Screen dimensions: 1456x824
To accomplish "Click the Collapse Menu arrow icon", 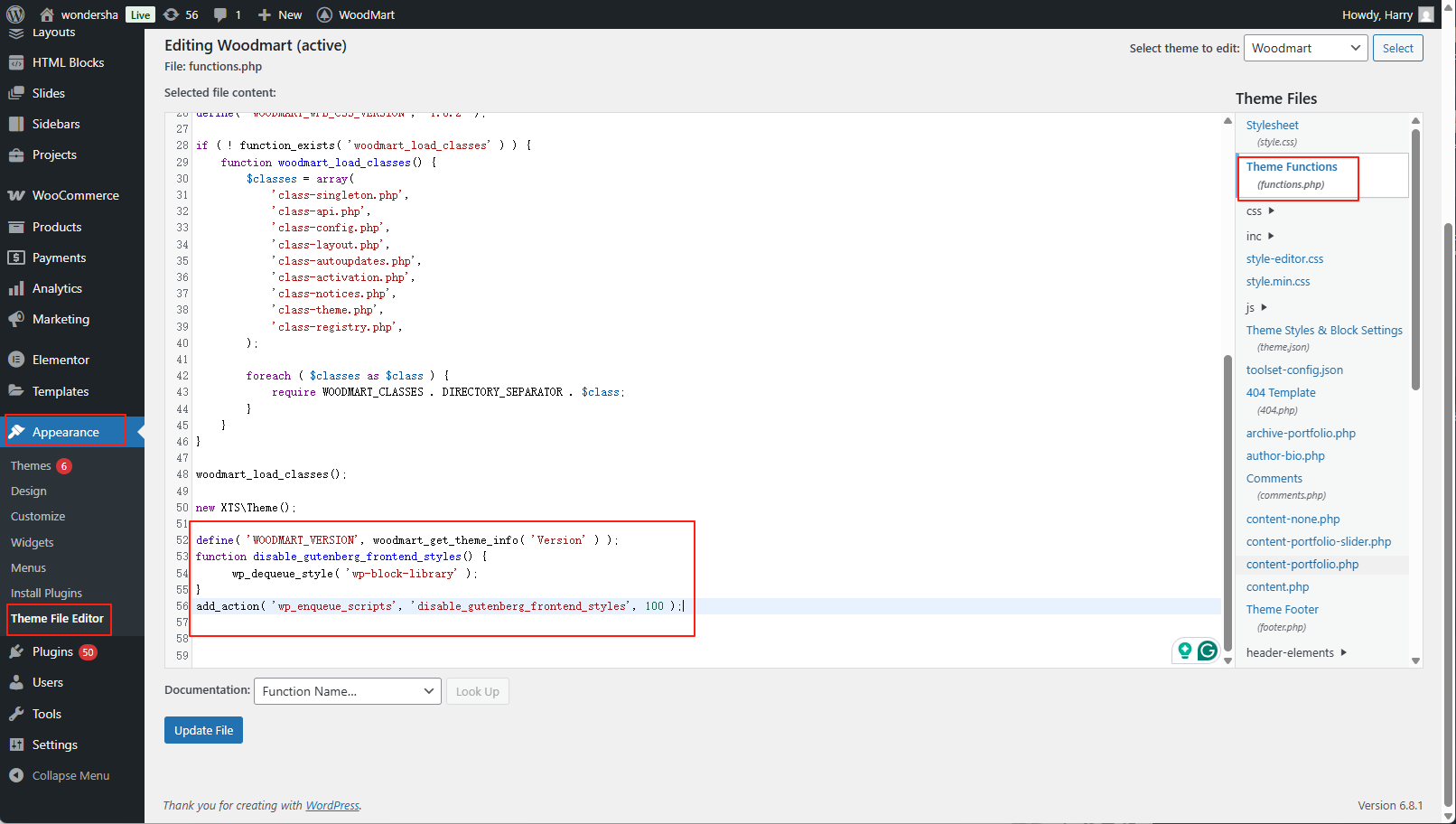I will (x=16, y=775).
